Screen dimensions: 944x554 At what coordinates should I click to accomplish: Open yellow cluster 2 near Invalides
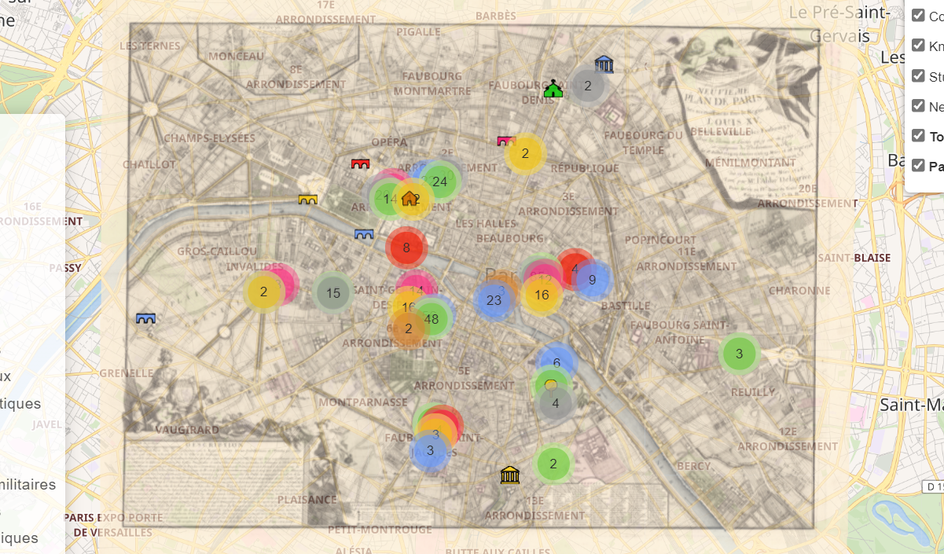coord(264,292)
